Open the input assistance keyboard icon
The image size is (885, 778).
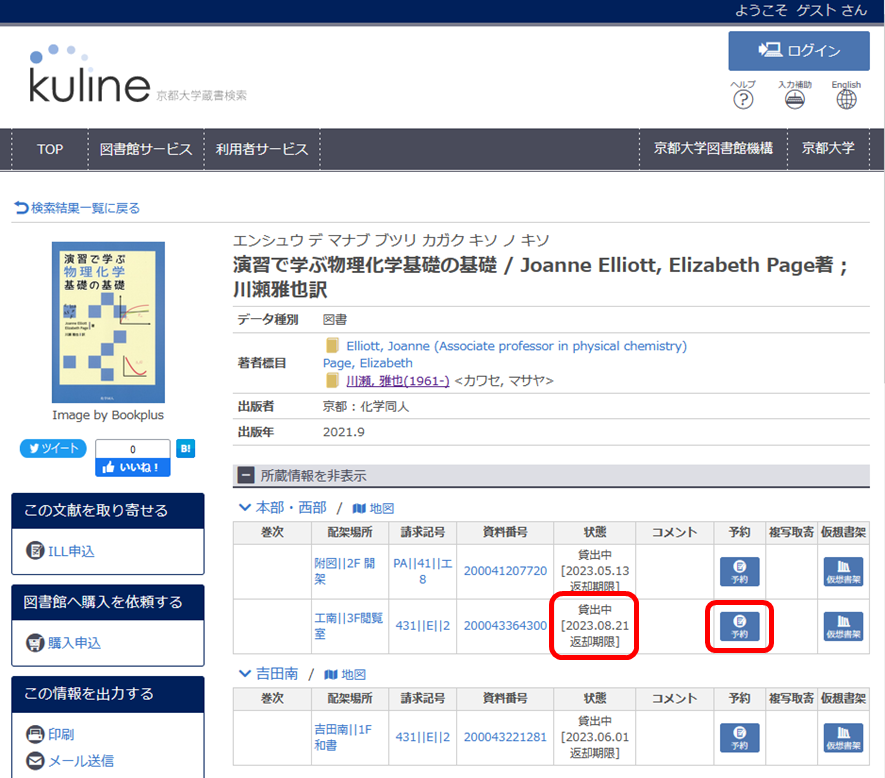[x=794, y=99]
